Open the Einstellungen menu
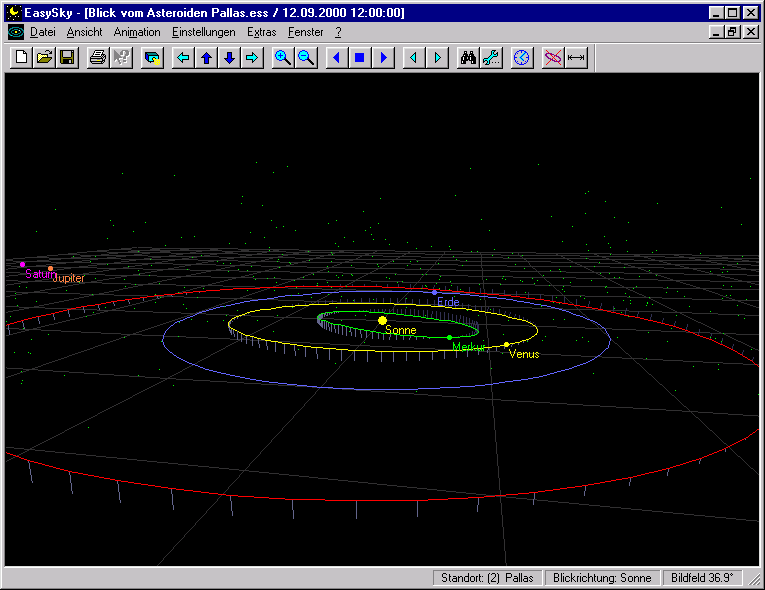765x590 pixels. coord(203,32)
